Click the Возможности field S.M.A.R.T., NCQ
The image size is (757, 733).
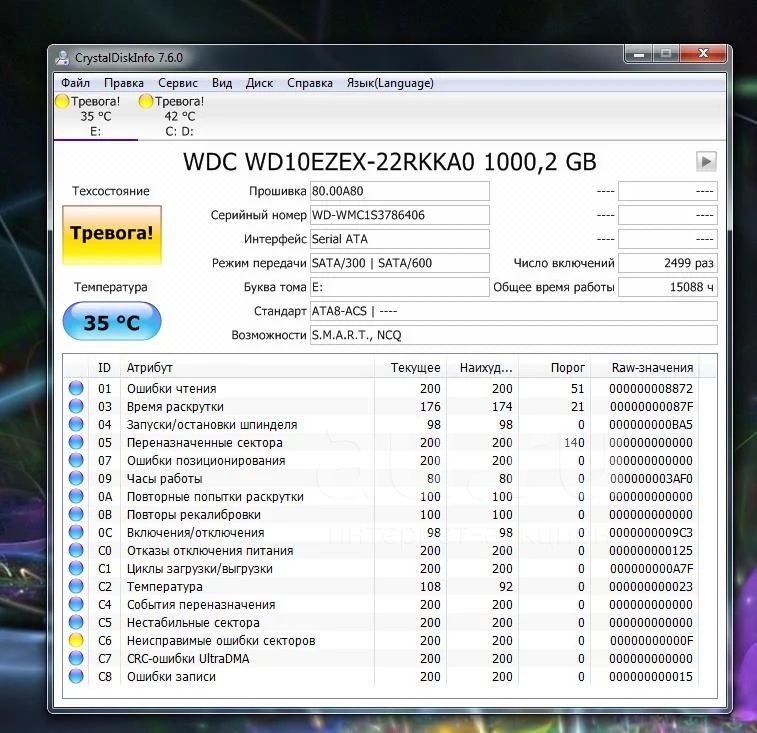pos(514,335)
